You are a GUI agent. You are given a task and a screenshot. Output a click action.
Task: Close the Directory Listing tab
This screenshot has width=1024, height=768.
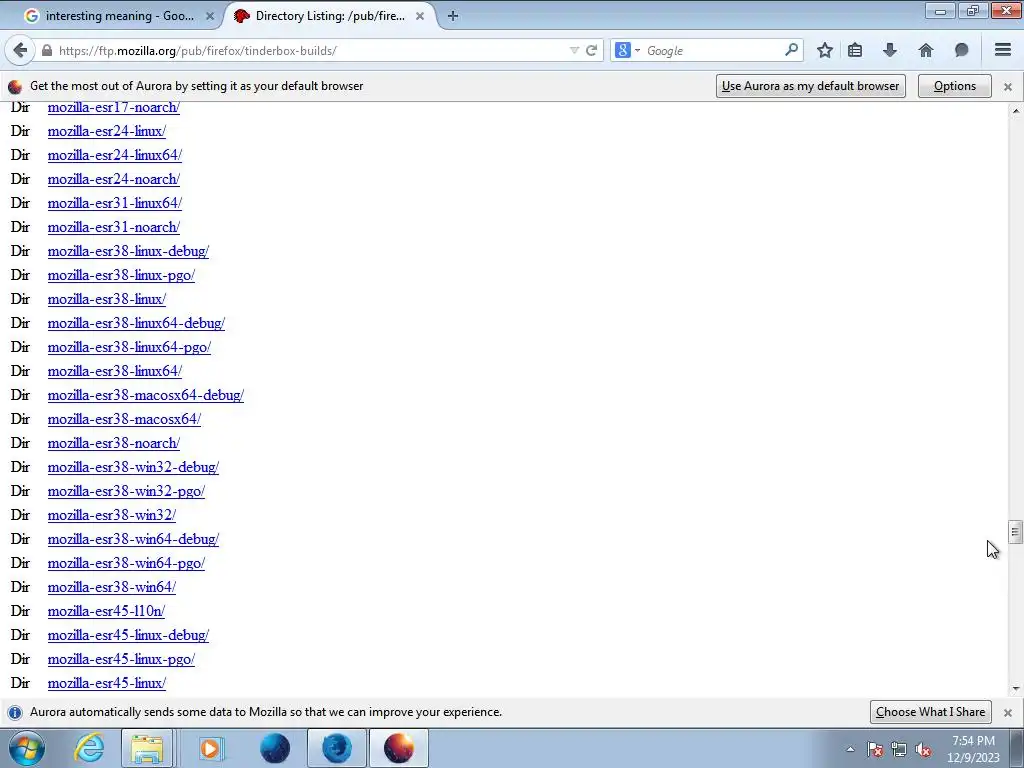point(420,16)
